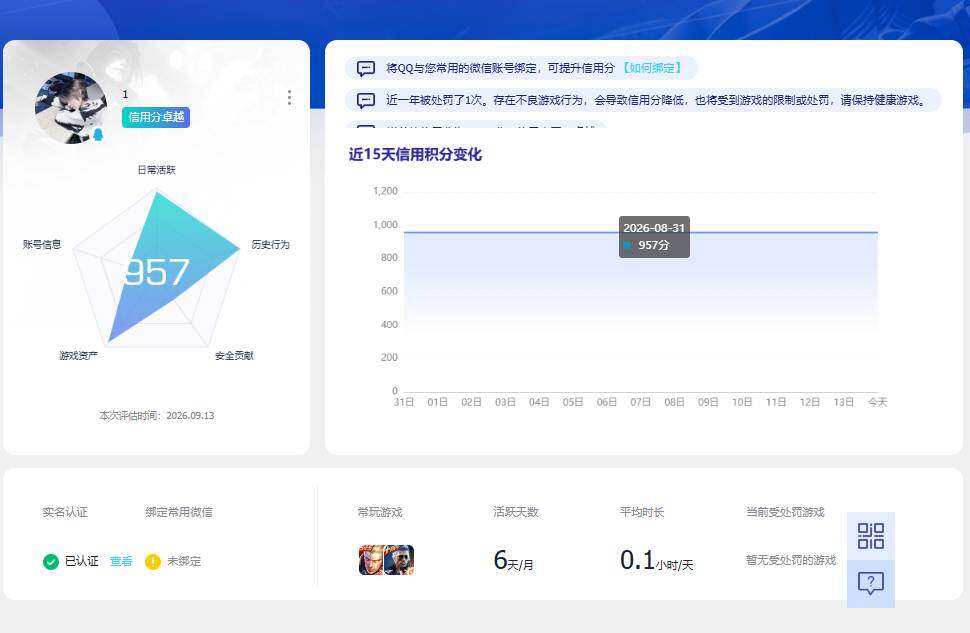Click chat icon beside QQ binding notice
970x633 pixels.
[x=366, y=68]
